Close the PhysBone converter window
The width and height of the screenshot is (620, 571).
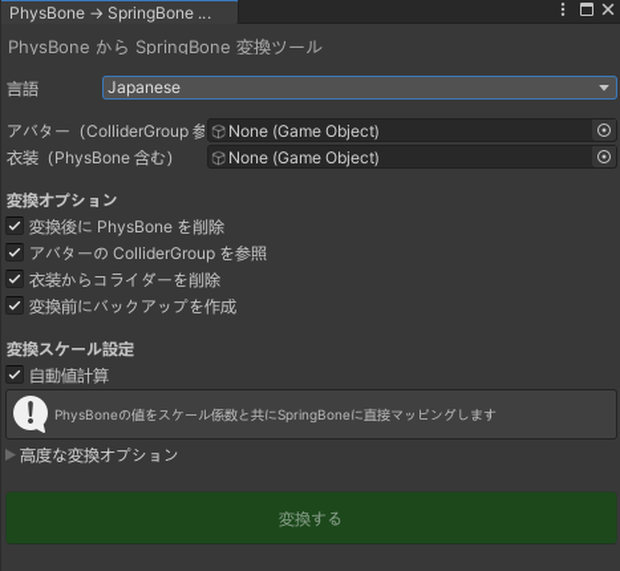tap(608, 9)
